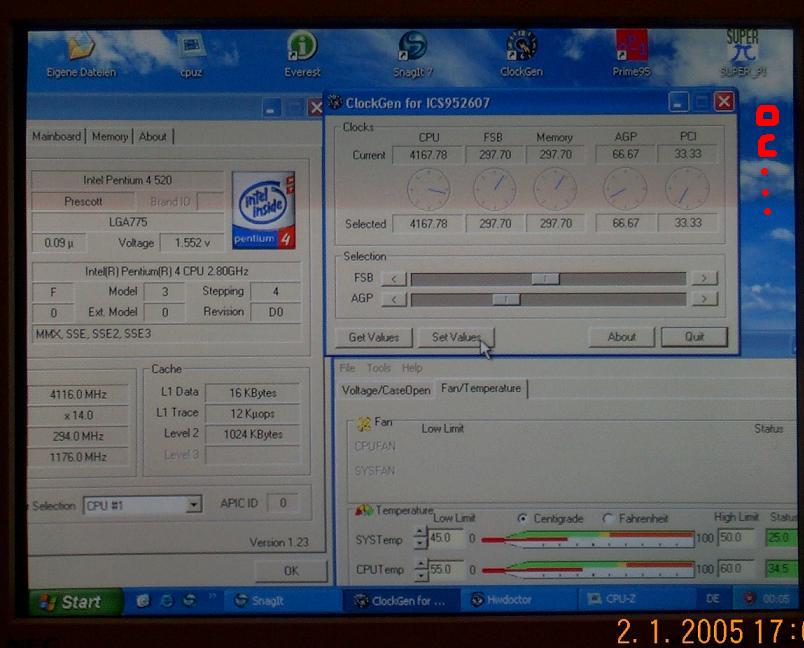Screen dimensions: 804x648
Task: Click the Fan section icon in Hwdoctor
Action: coord(364,423)
